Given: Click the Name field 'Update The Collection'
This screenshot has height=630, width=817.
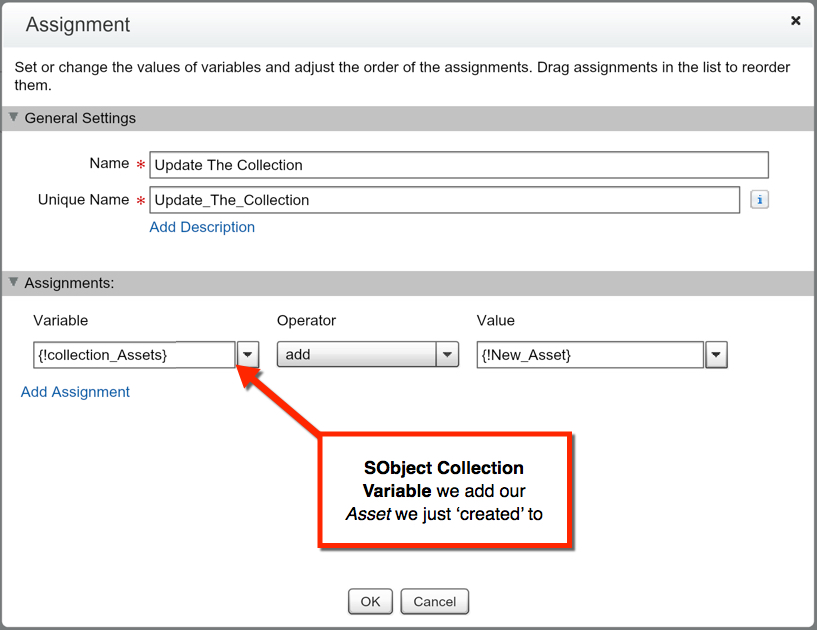Looking at the screenshot, I should (458, 165).
